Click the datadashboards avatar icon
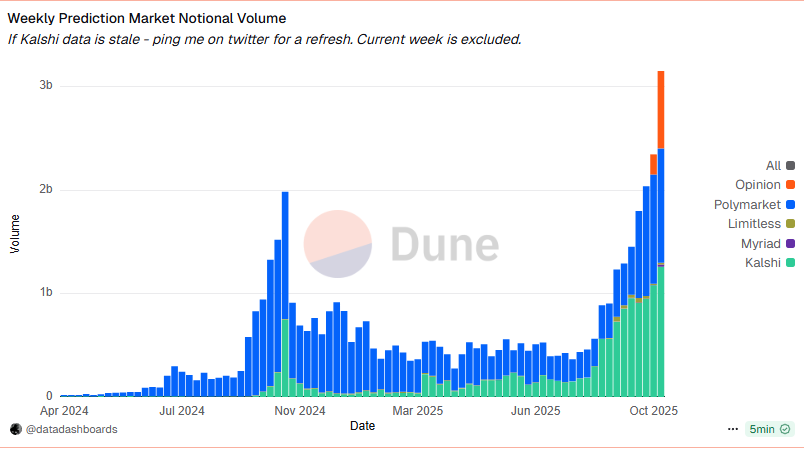The width and height of the screenshot is (804, 451). click(16, 429)
